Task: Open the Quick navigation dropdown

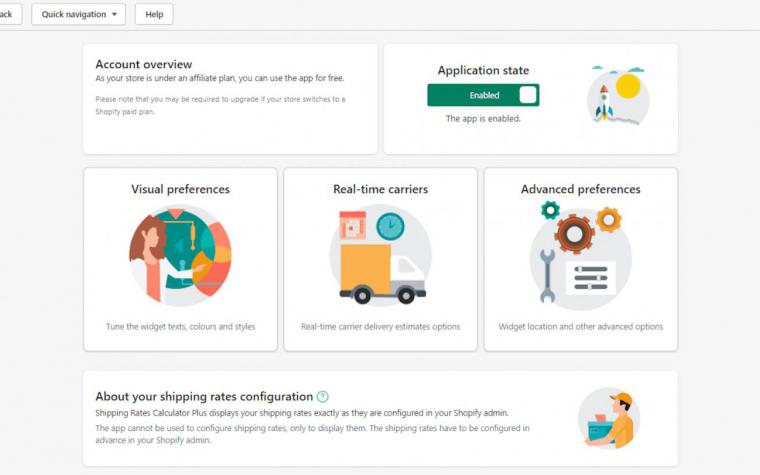Action: pyautogui.click(x=79, y=14)
